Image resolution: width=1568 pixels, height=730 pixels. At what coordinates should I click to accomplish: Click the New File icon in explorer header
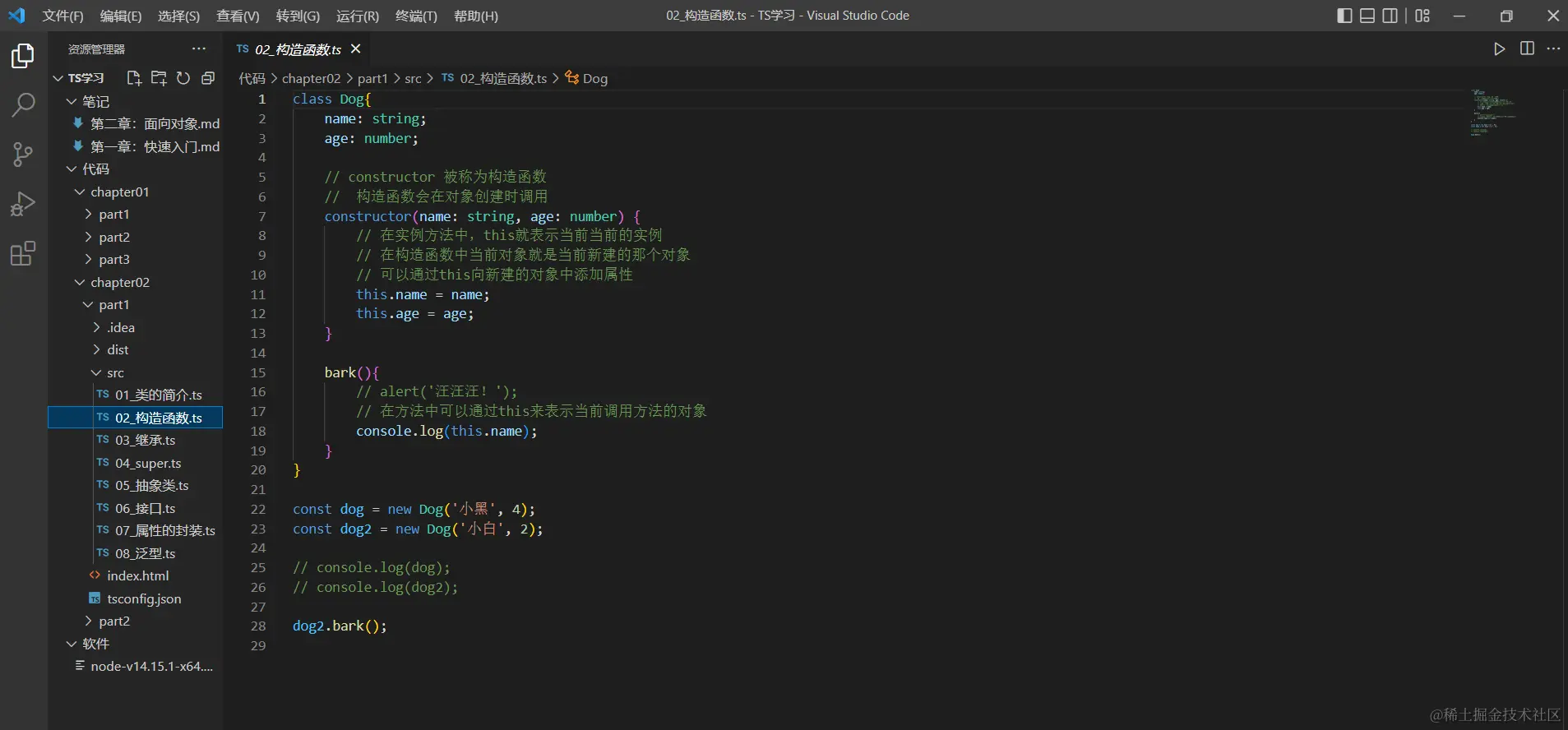(x=134, y=78)
